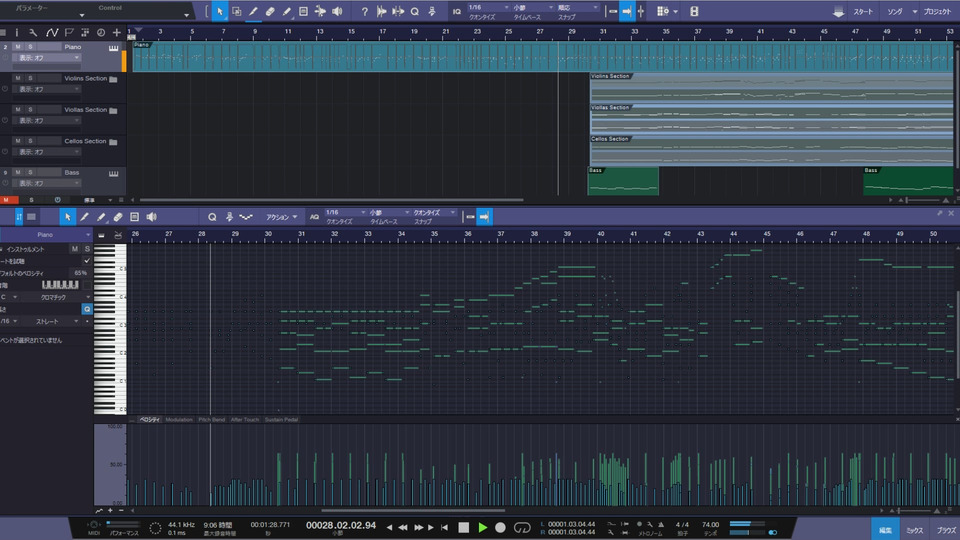Screen dimensions: 960x540
Task: Click the Stop button in transport
Action: tap(463, 527)
